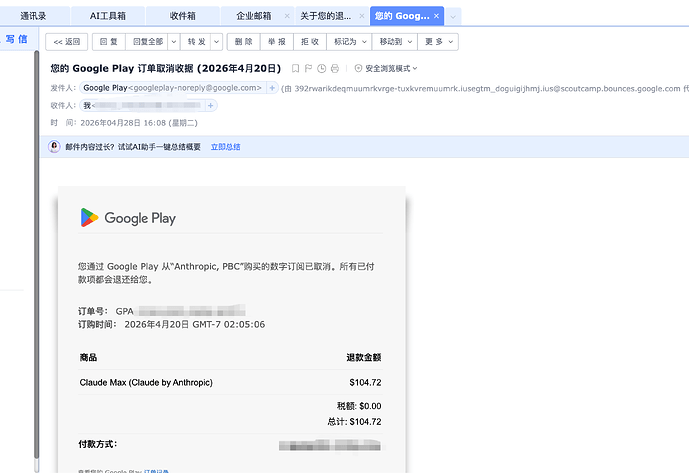The width and height of the screenshot is (689, 473).
Task: Click the 返回 back button
Action: [x=67, y=42]
